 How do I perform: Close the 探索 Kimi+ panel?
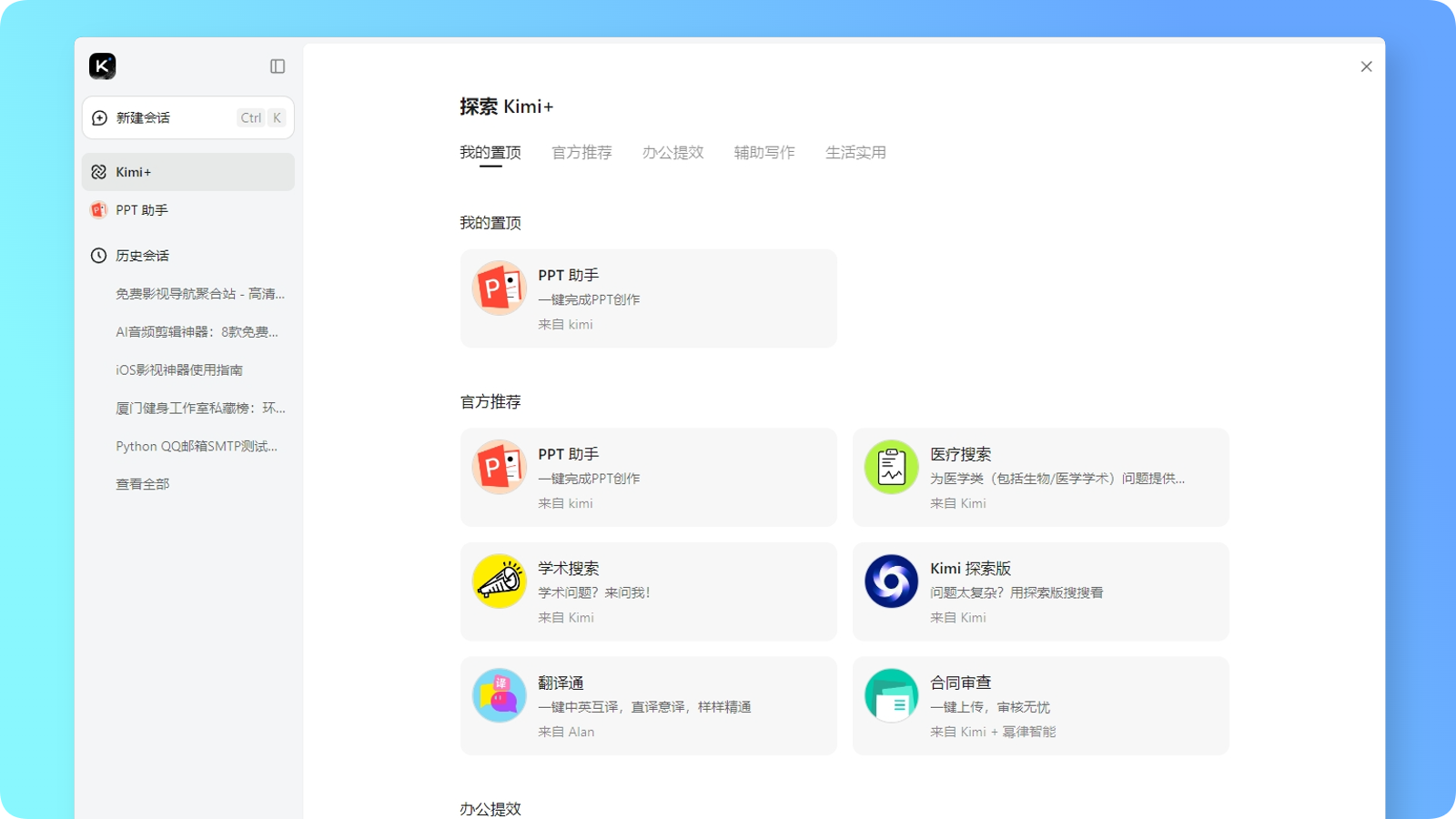coord(1366,66)
